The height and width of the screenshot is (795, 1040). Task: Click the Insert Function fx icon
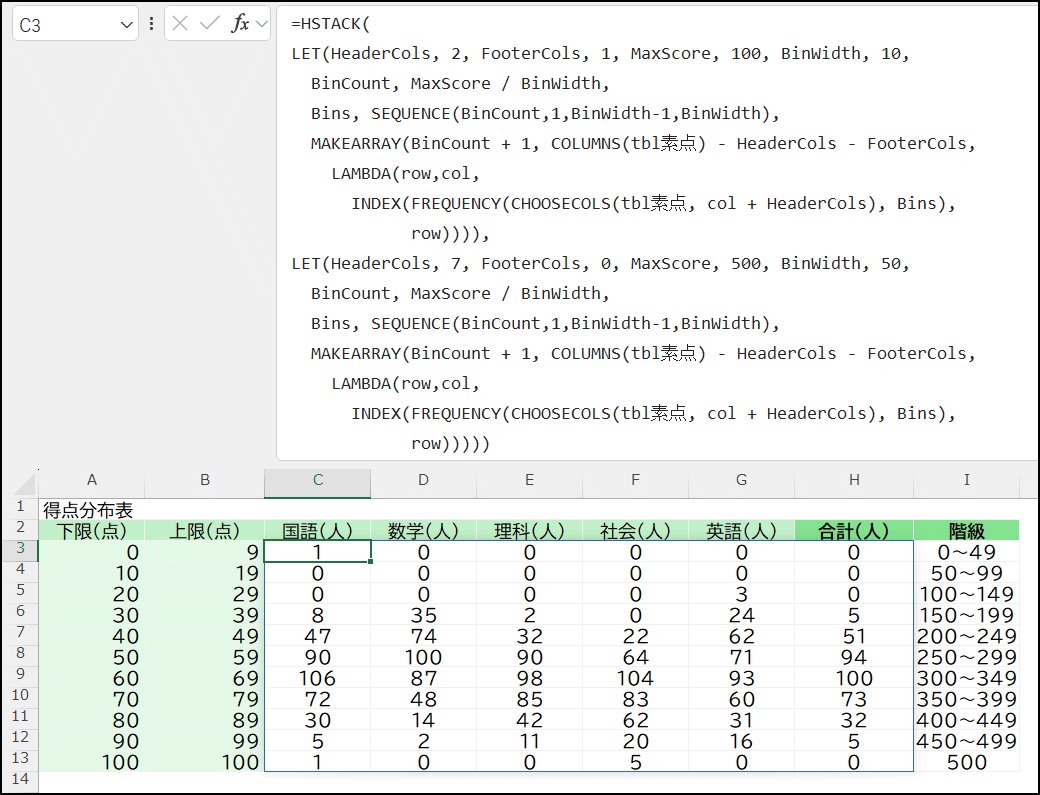pyautogui.click(x=239, y=24)
